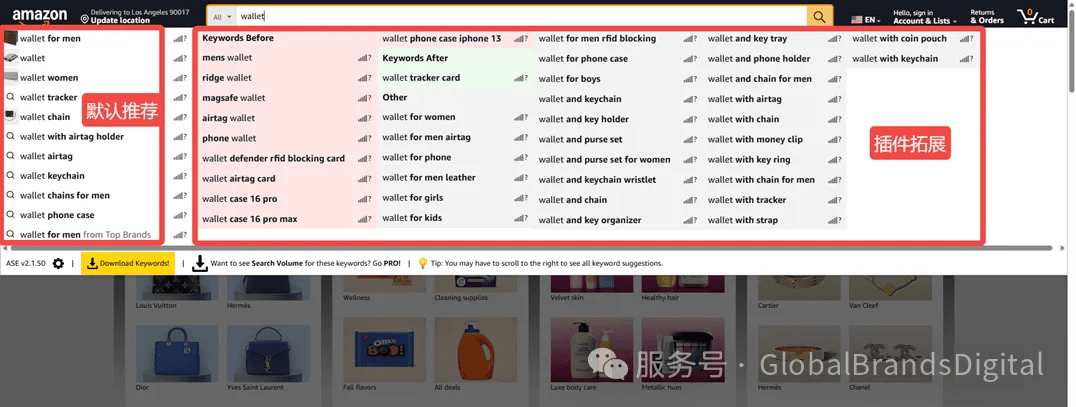Screen dimensions: 1076x407
Task: Click keyword 'wallet and purse set for women'
Action: 605,159
